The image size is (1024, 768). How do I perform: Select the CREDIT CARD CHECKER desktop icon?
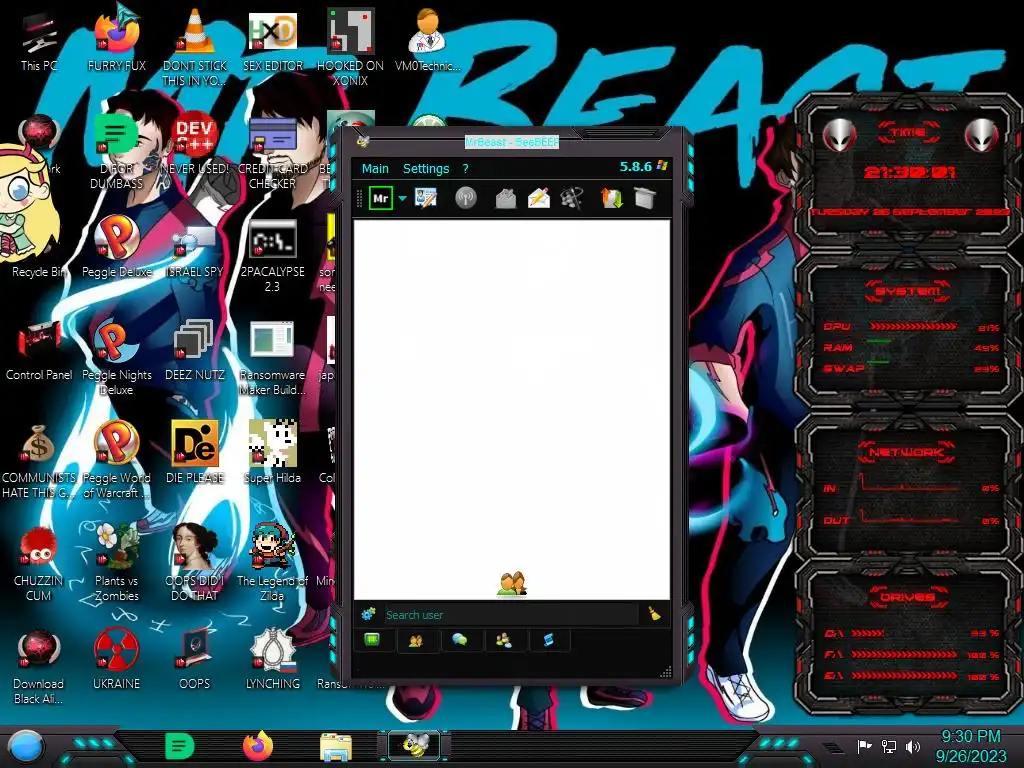(x=272, y=153)
